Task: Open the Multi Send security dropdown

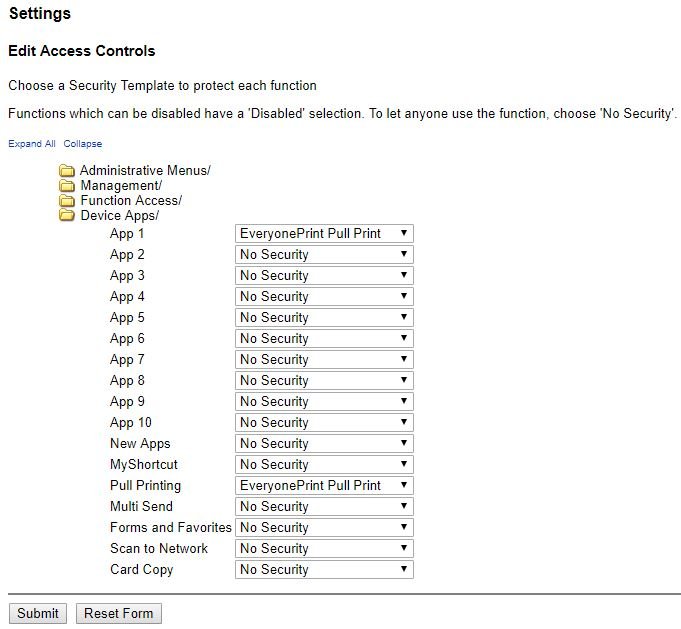Action: click(x=324, y=507)
